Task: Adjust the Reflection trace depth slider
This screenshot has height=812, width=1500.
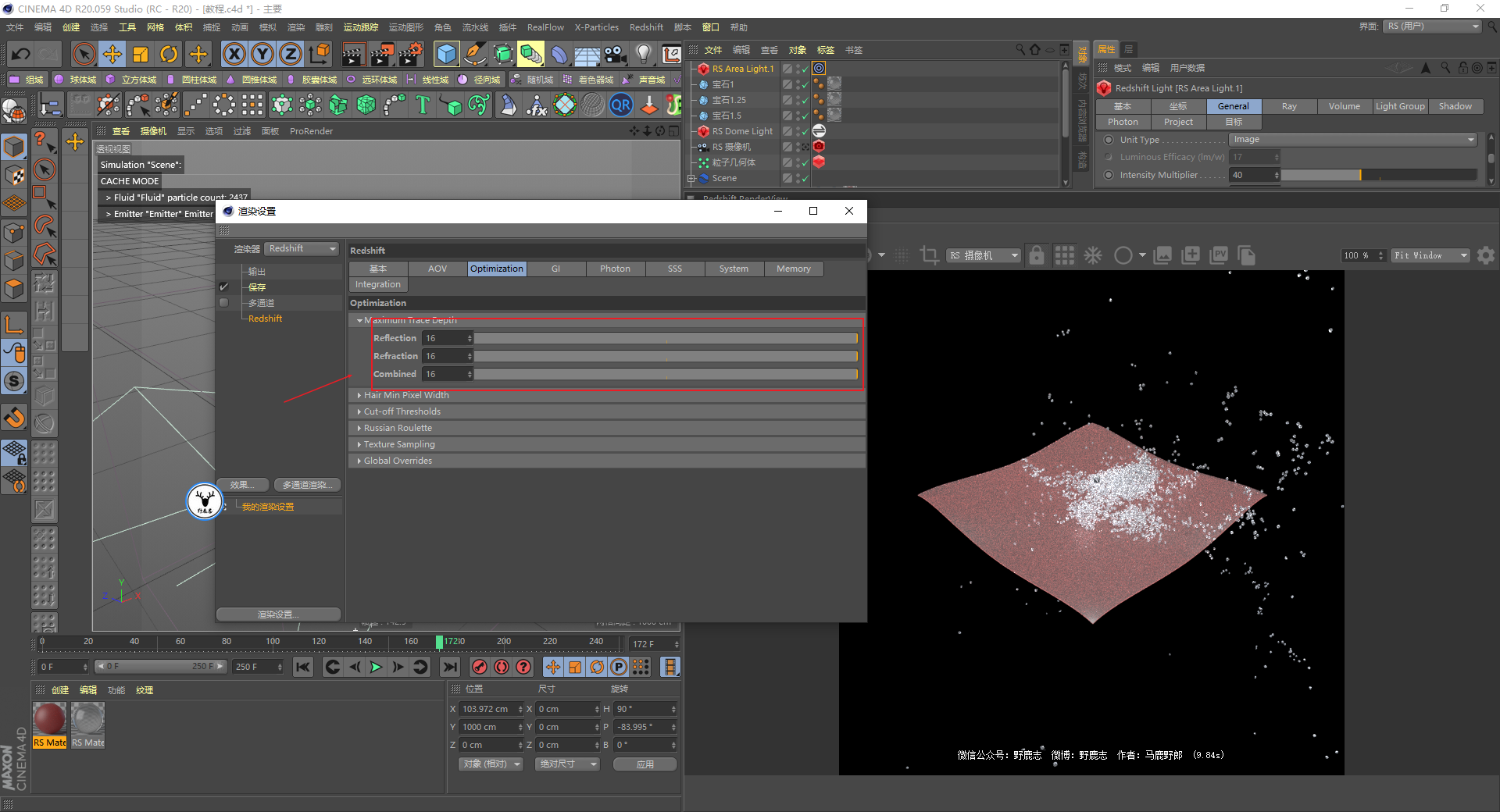Action: (666, 338)
